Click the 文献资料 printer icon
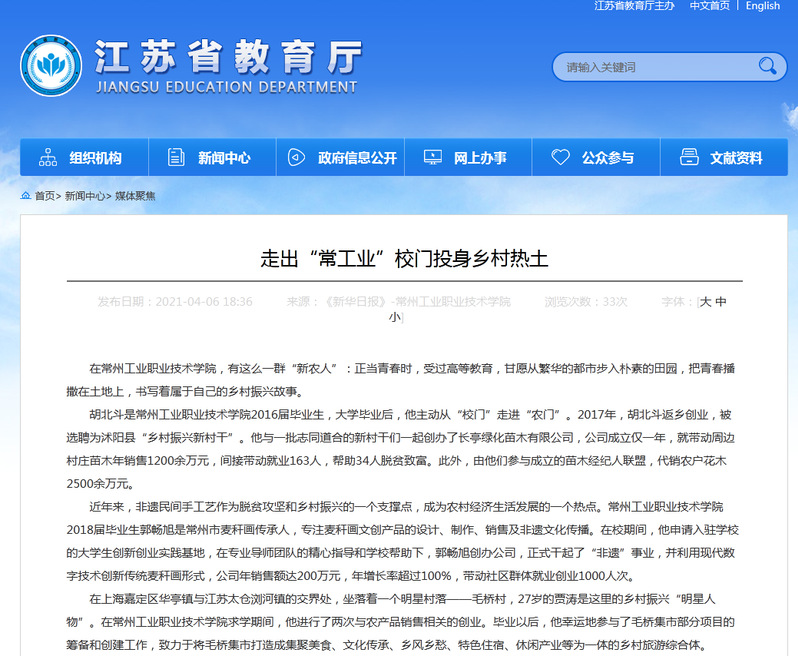 688,158
